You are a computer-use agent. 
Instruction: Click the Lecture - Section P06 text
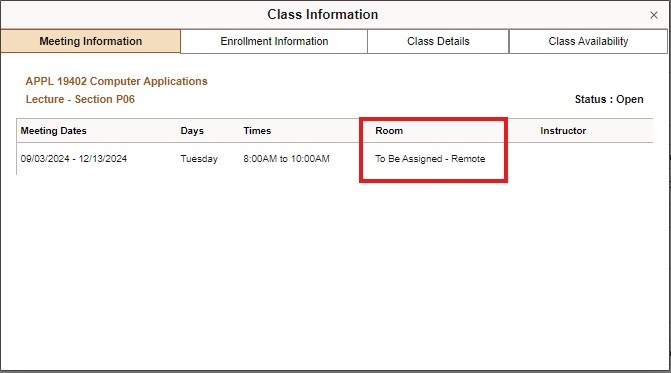coord(80,99)
